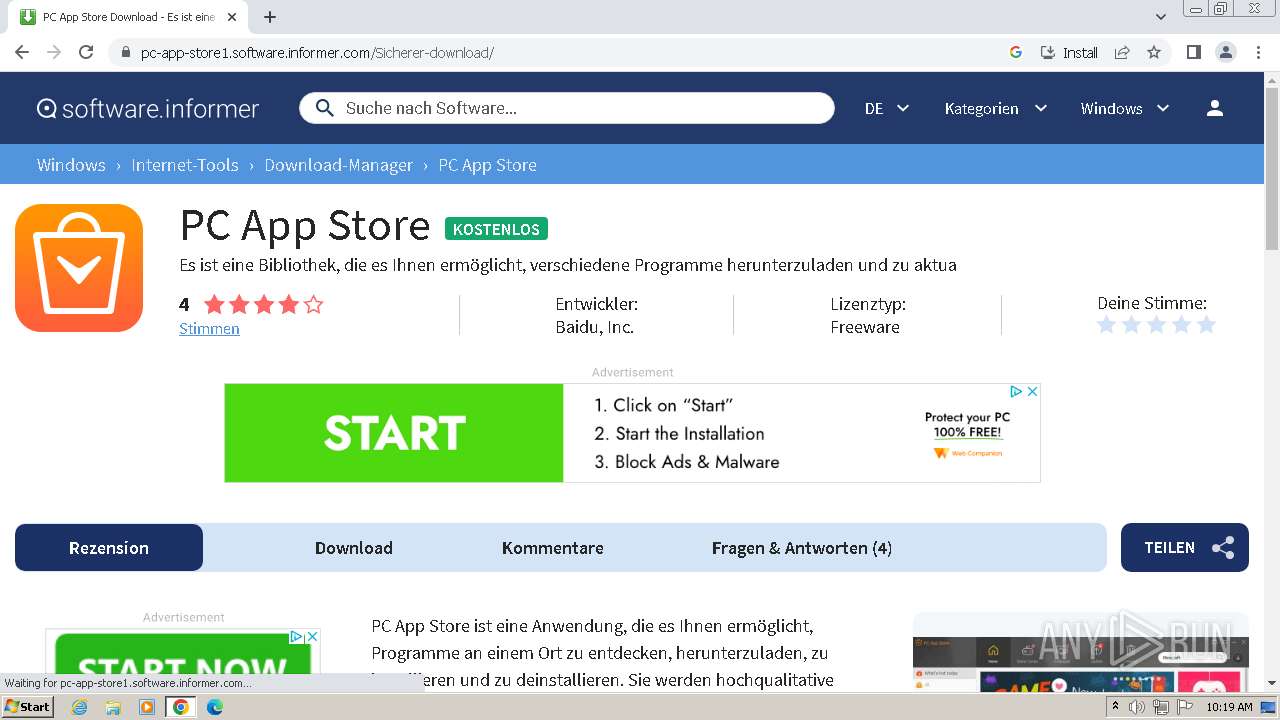This screenshot has width=1280, height=720.
Task: Open the Download-Manager breadcrumb link
Action: (338, 165)
